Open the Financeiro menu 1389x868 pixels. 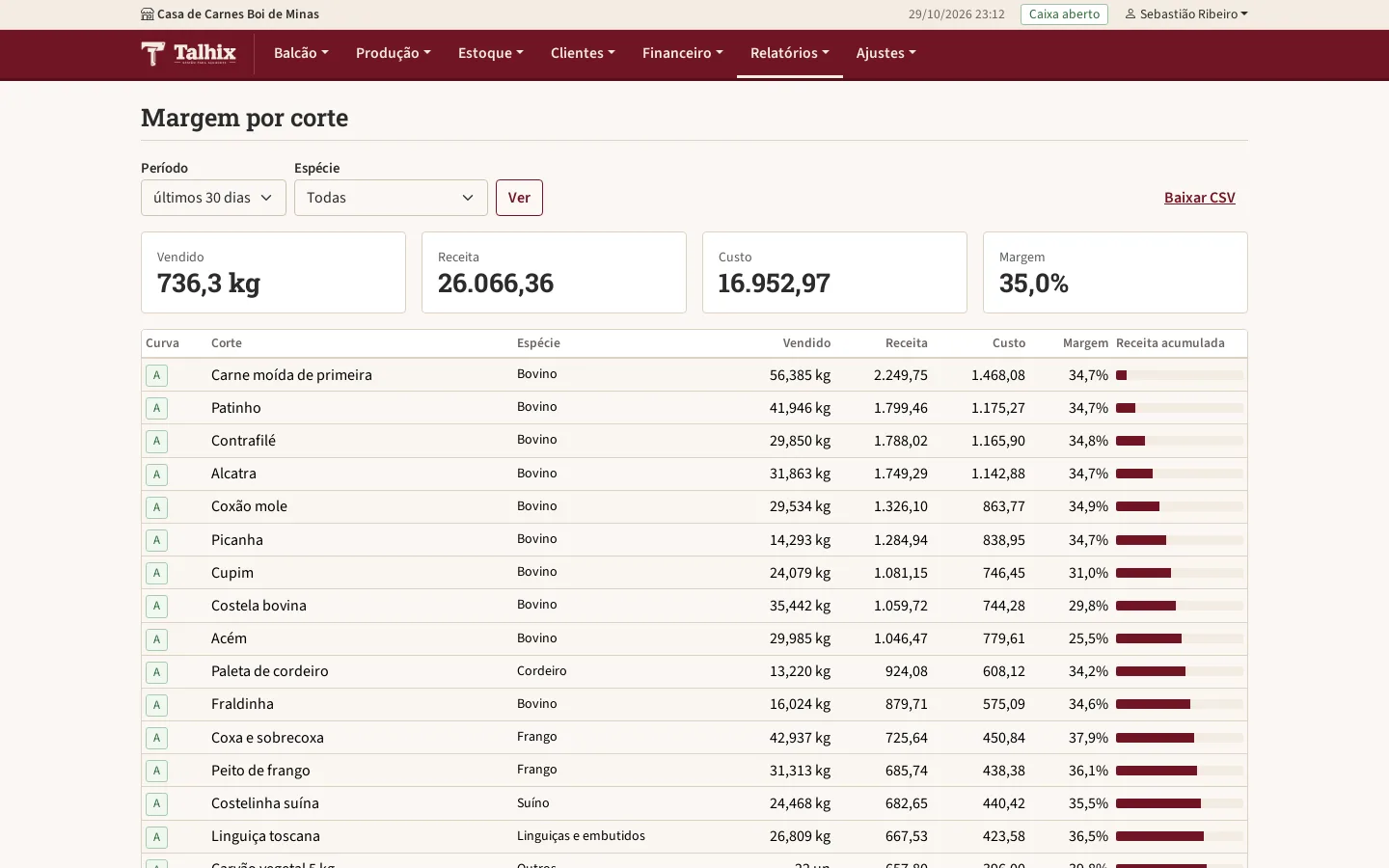[683, 53]
